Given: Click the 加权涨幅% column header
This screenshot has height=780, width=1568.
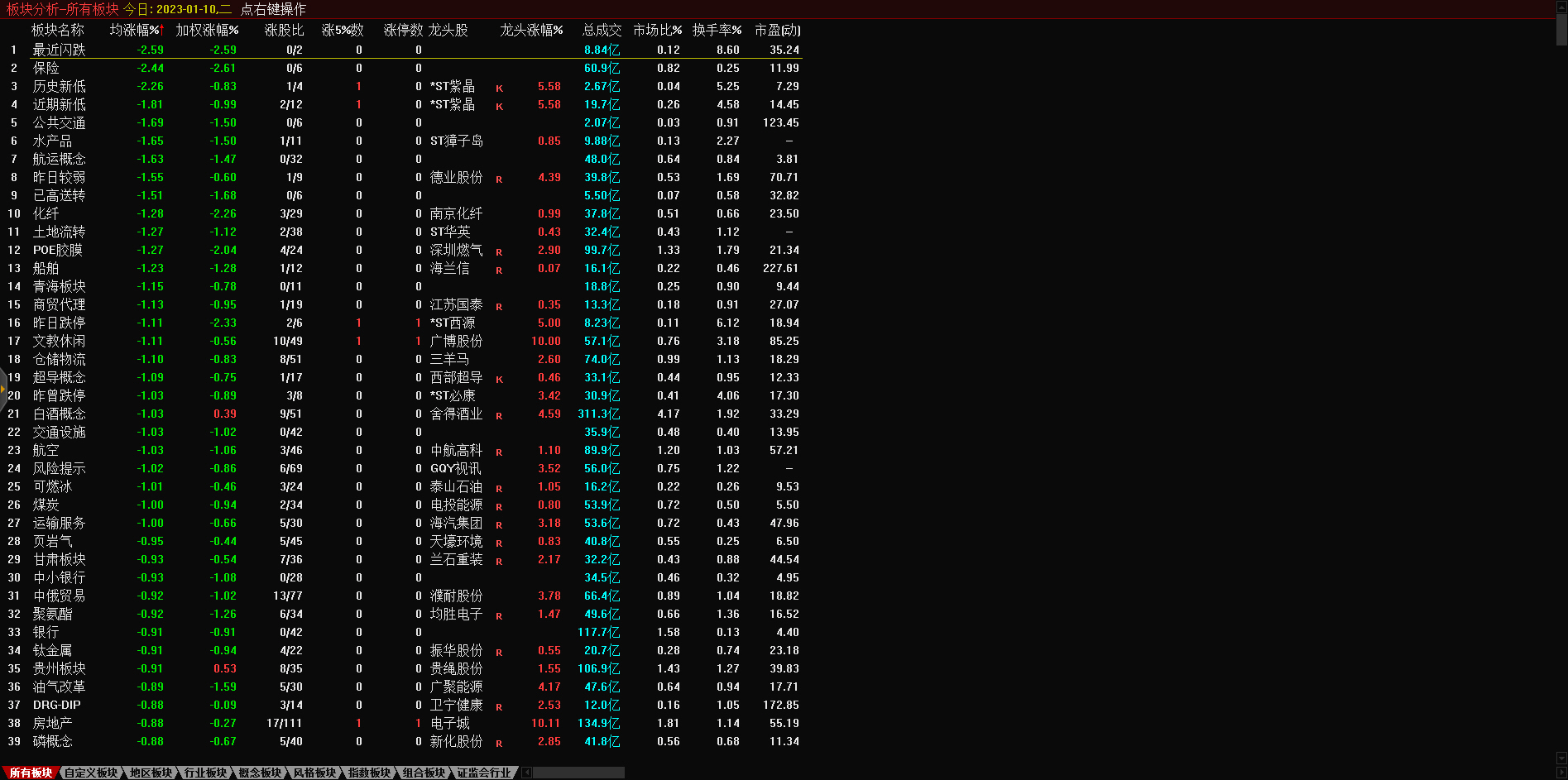Looking at the screenshot, I should pos(207,30).
